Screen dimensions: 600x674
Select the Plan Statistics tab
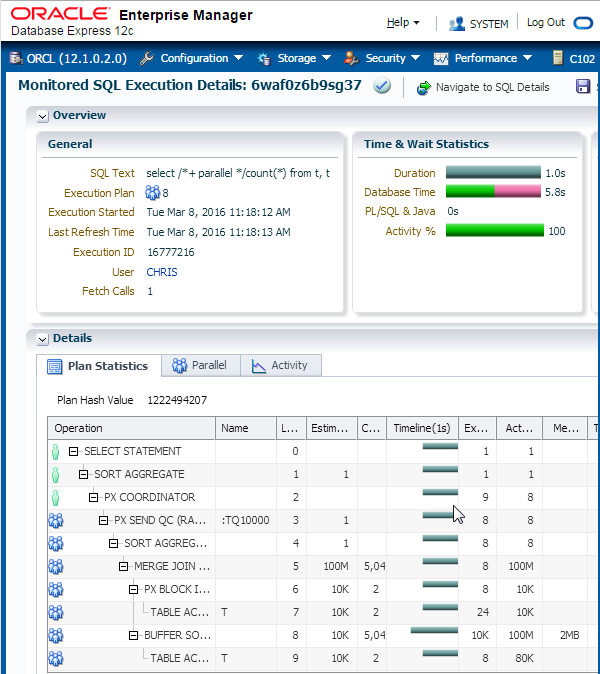[99, 366]
